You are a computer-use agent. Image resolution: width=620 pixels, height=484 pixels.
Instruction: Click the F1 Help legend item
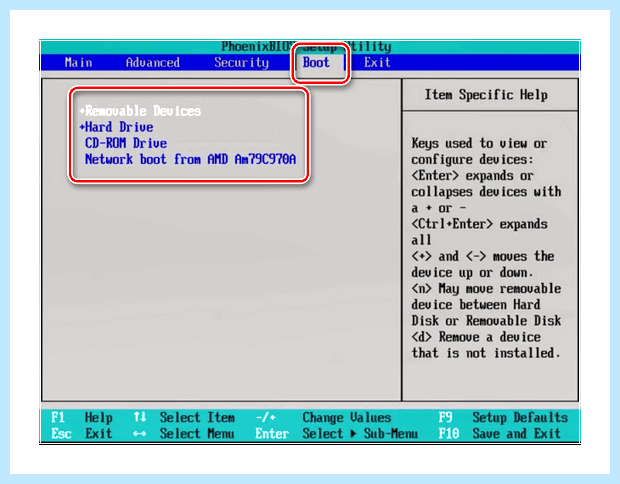click(x=82, y=418)
